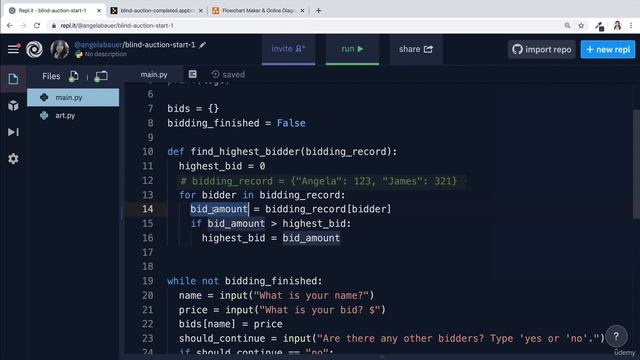Click the editor vertical scrollbar

click(636, 164)
